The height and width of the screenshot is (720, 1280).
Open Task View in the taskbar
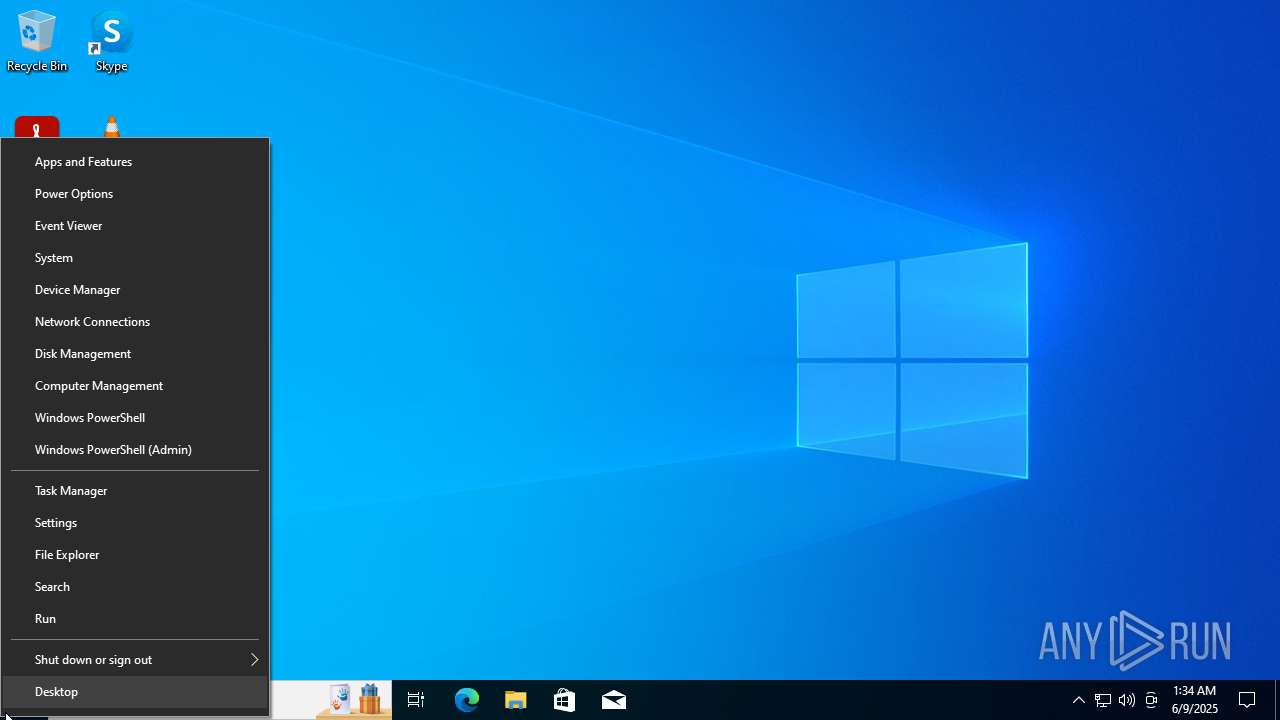416,700
